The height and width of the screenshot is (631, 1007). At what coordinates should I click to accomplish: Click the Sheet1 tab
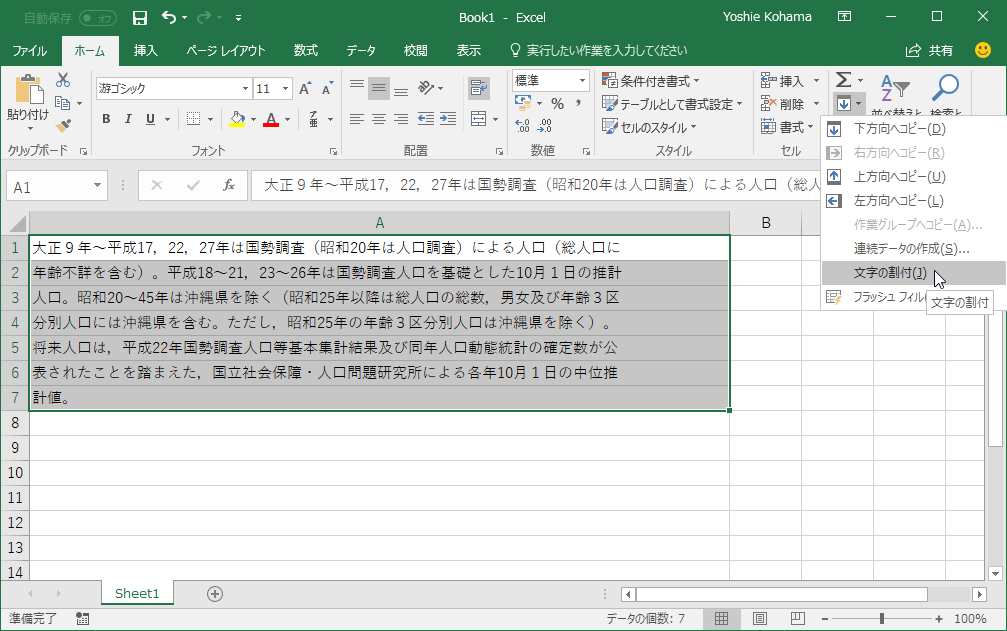tap(137, 593)
